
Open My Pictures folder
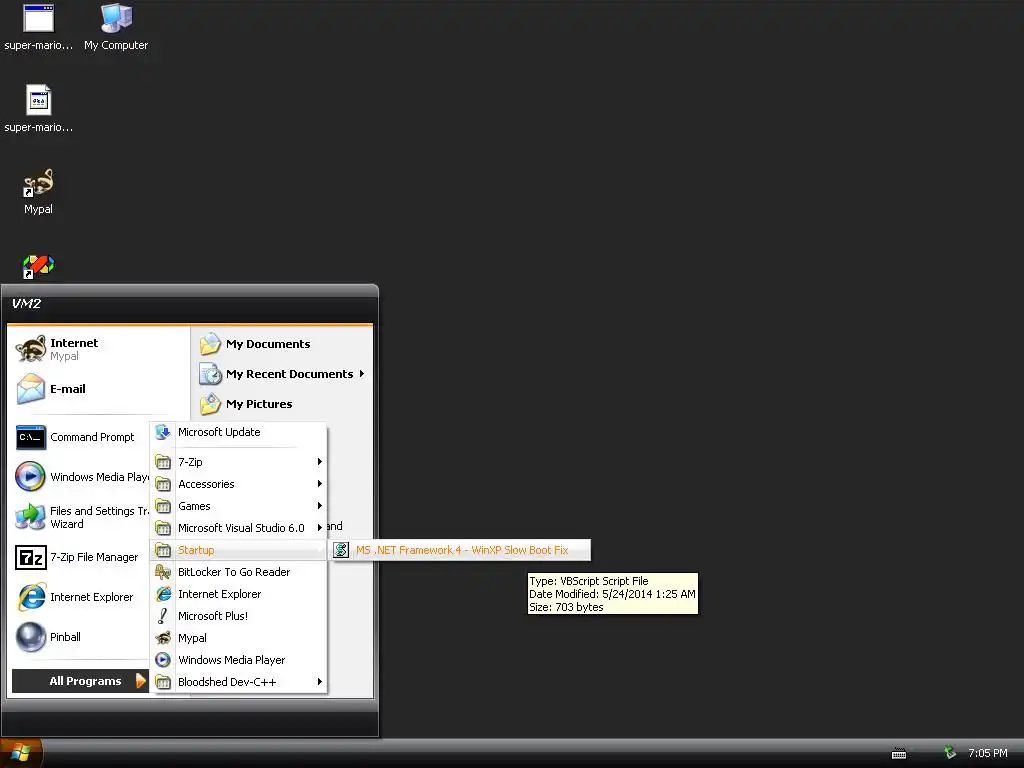(282, 404)
